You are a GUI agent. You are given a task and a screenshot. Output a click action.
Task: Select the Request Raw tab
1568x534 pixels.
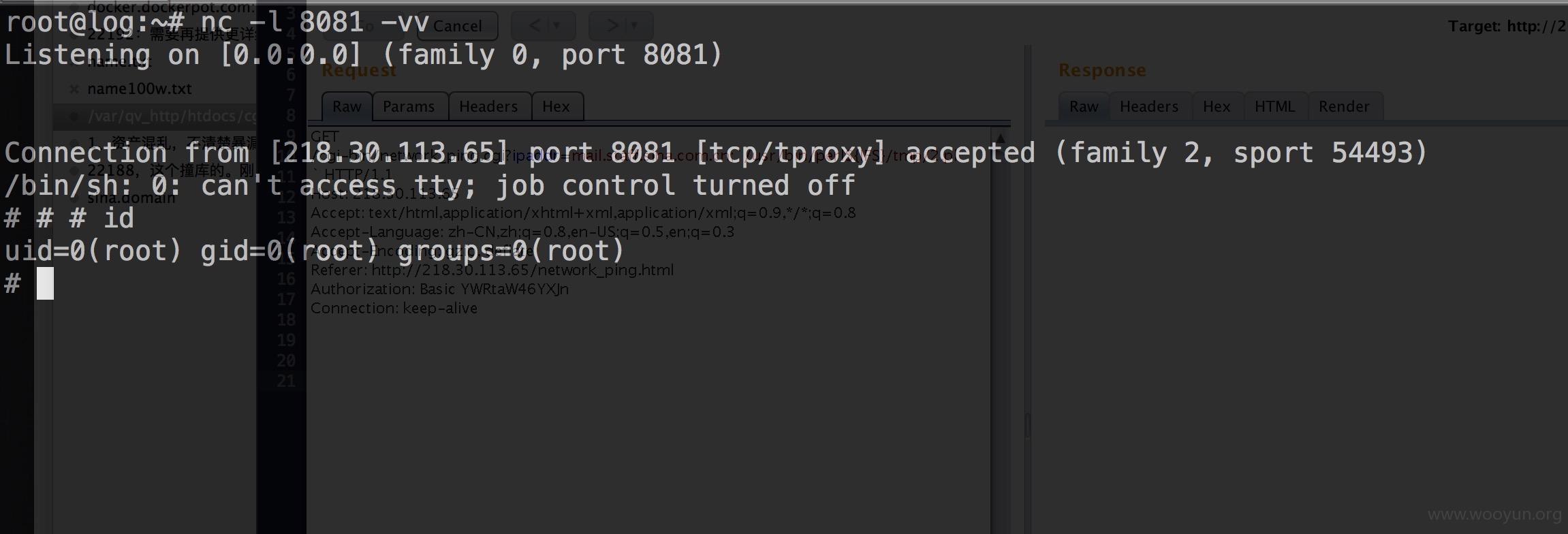[347, 106]
